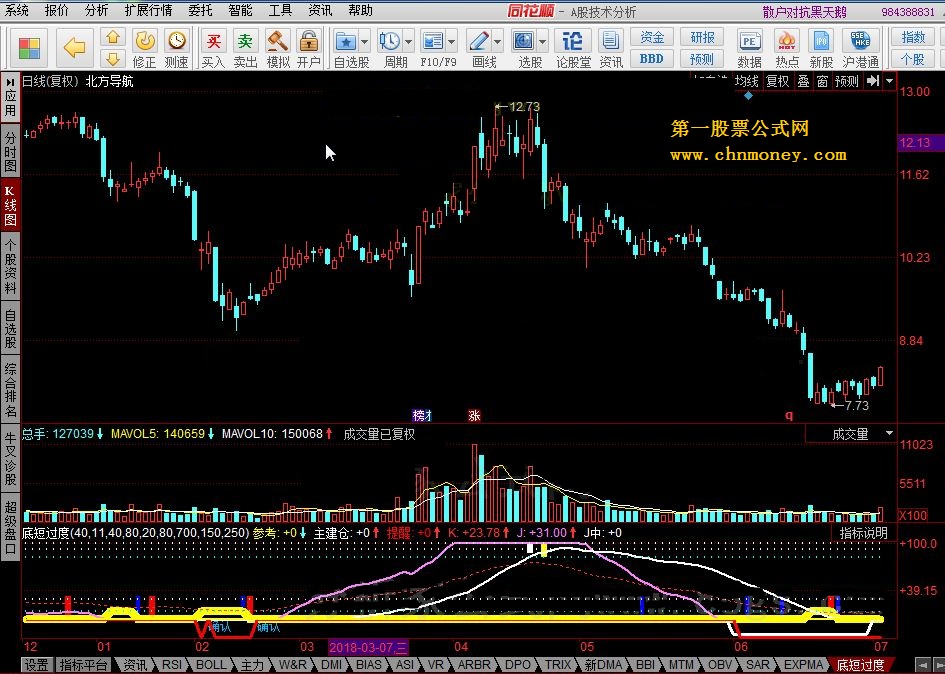Click the 设置 settings button at bottom
The width and height of the screenshot is (945, 674).
tap(36, 665)
